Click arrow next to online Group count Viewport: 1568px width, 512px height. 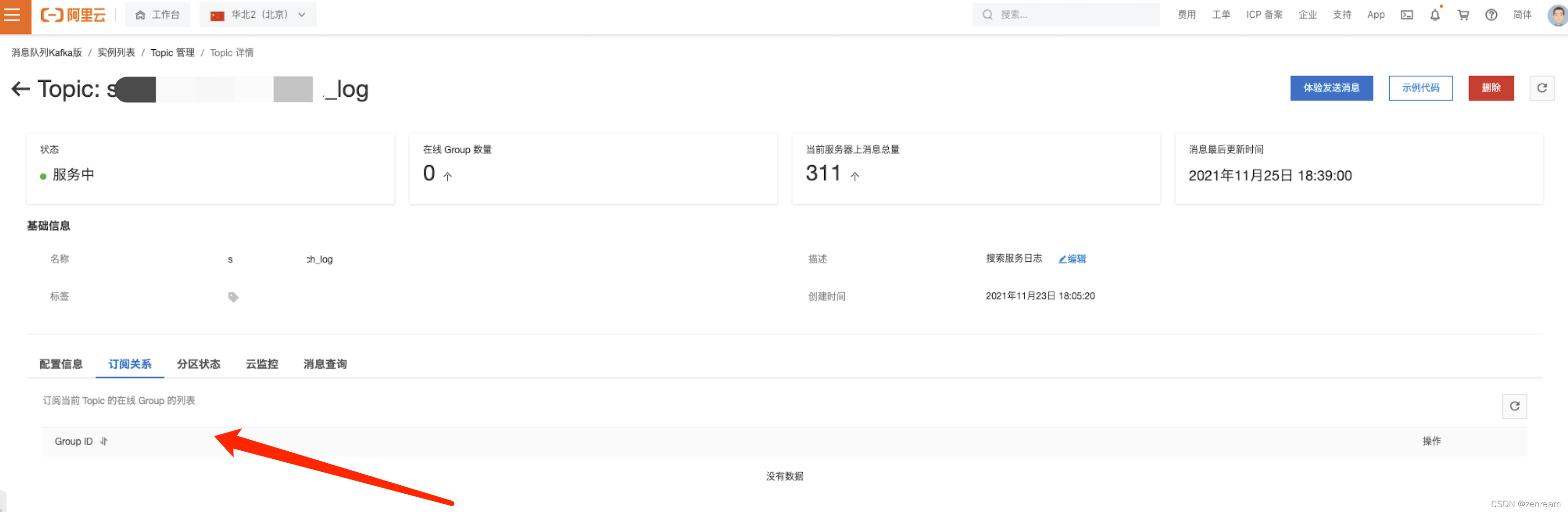[x=447, y=177]
